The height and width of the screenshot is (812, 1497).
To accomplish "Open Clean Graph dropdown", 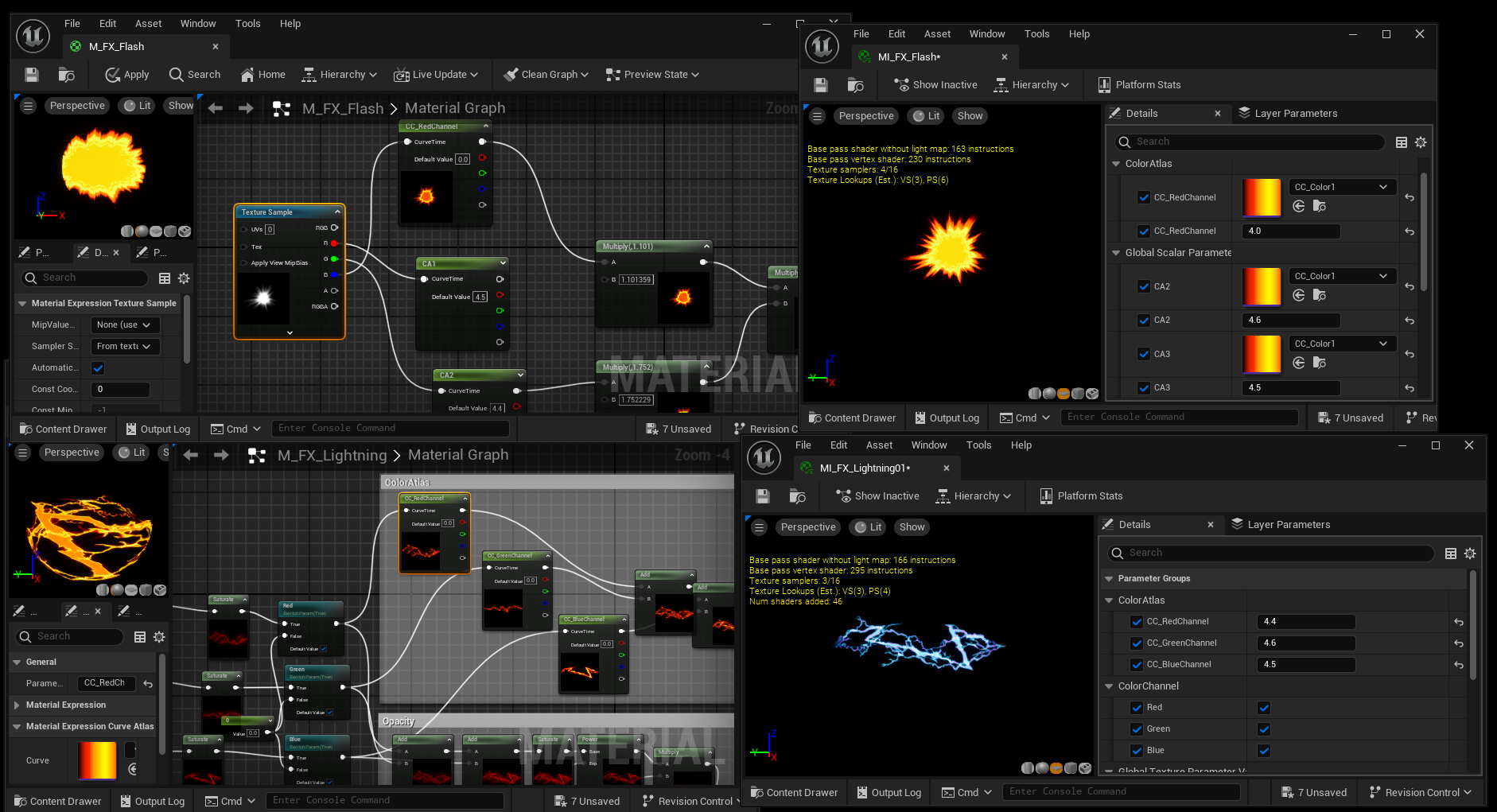I will (546, 75).
